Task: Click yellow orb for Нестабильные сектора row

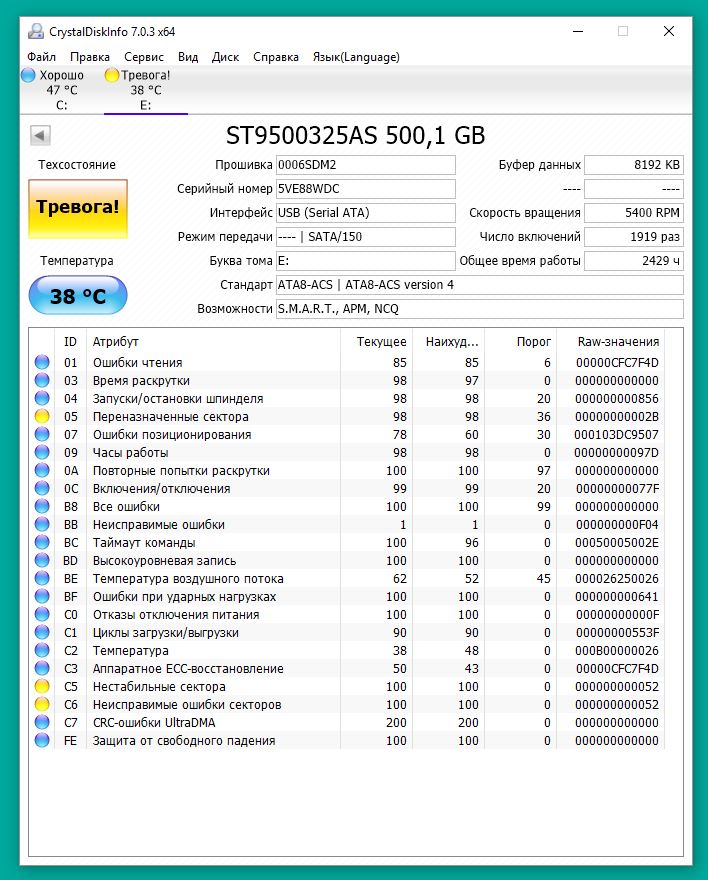Action: pos(42,687)
